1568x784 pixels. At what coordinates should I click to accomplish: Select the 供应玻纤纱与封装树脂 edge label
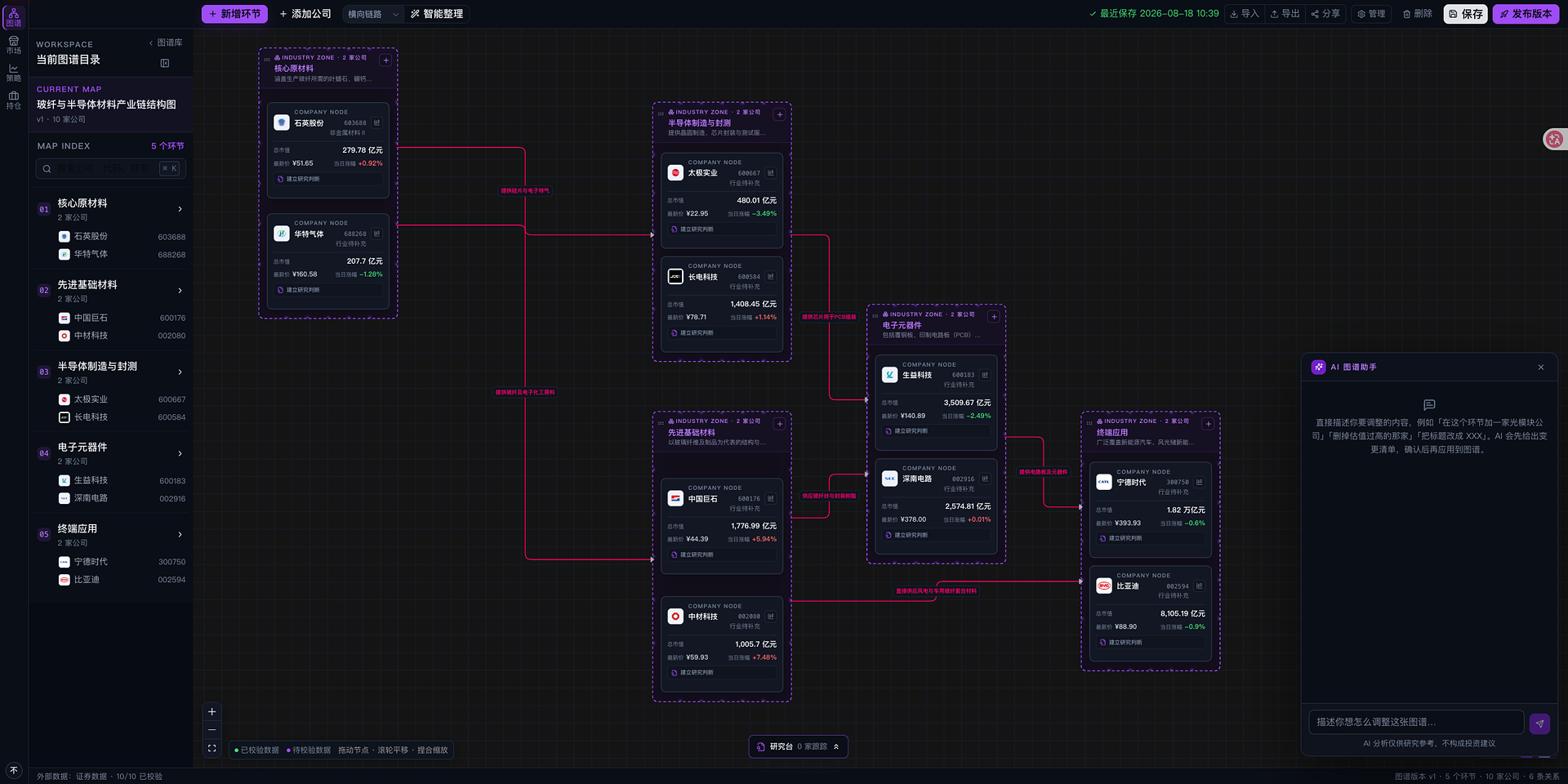[829, 496]
